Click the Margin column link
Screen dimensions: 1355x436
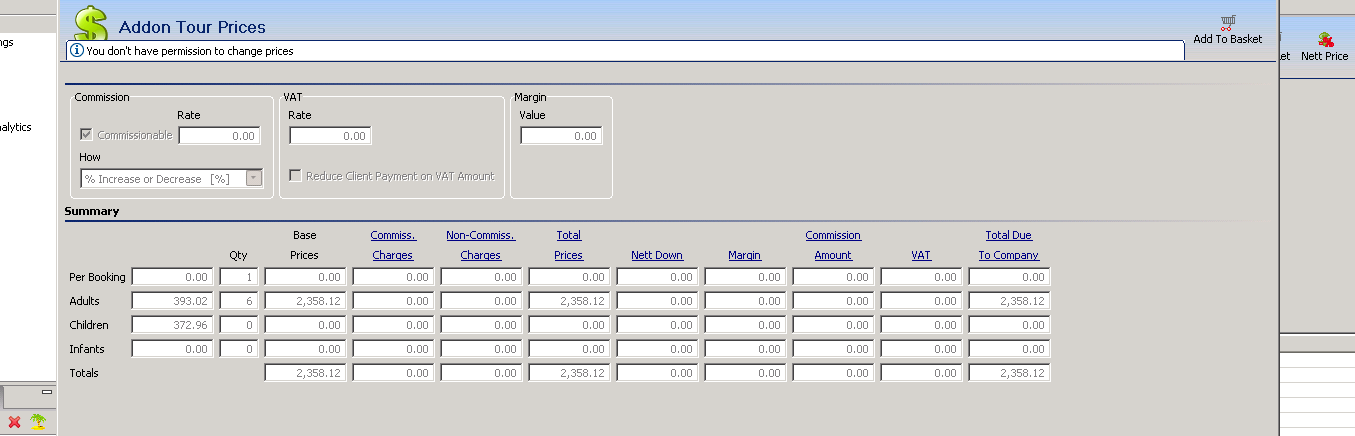(x=745, y=255)
